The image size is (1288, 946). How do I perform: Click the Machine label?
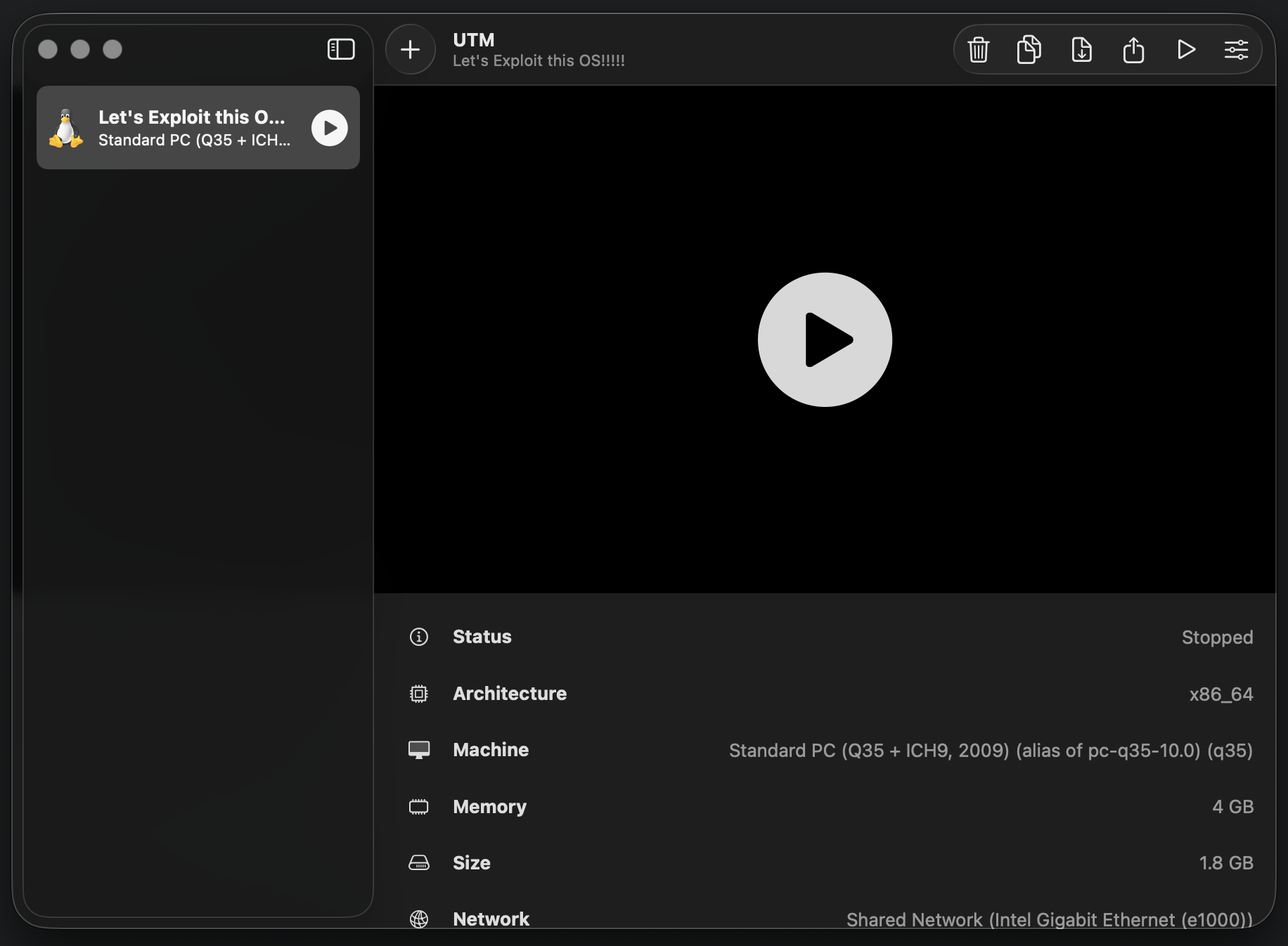(491, 750)
